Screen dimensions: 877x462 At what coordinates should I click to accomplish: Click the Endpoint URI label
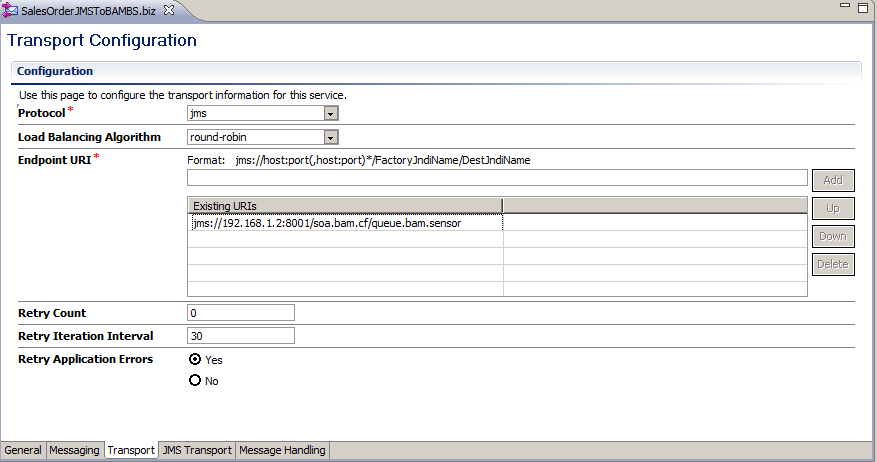pos(54,160)
